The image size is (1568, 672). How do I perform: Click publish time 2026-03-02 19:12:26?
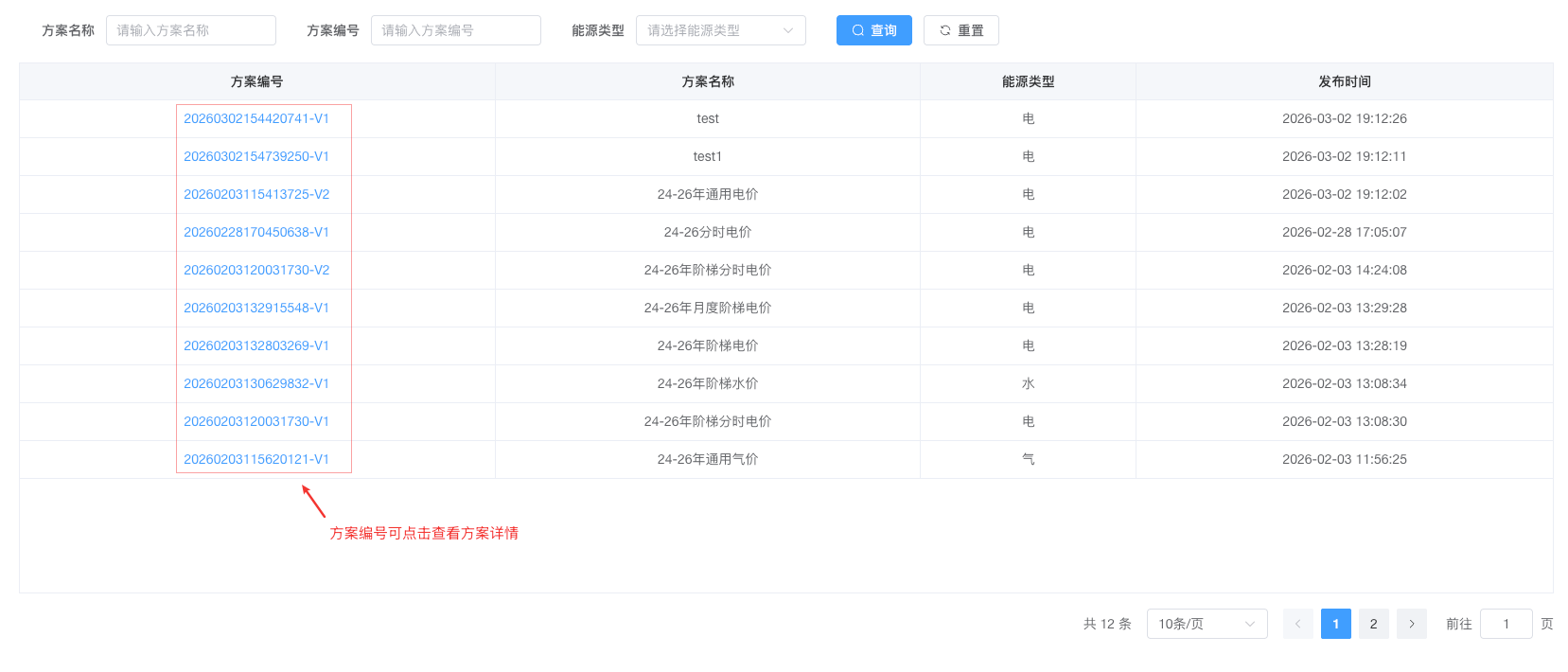click(x=1345, y=118)
